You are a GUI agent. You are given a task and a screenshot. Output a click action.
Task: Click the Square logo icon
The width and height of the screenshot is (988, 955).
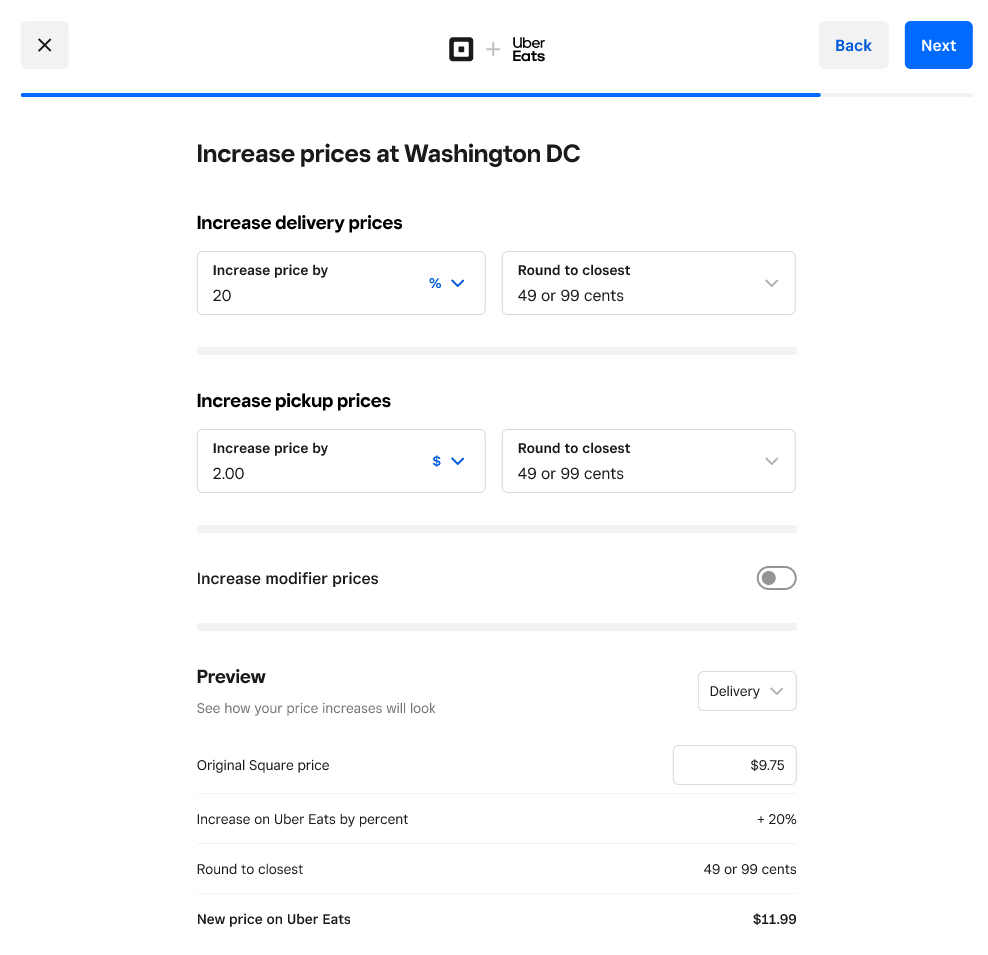tap(461, 49)
